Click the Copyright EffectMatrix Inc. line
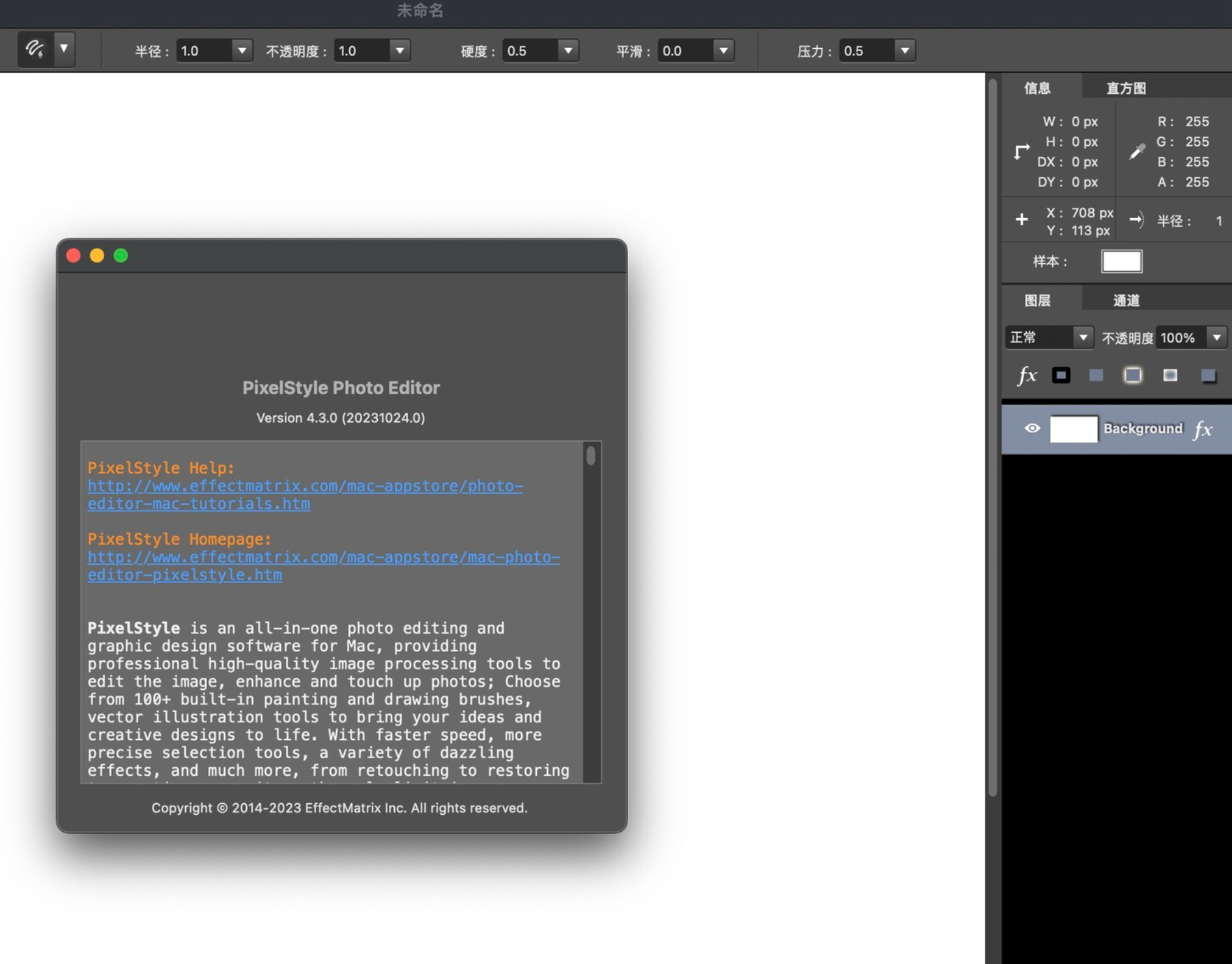The image size is (1232, 964). point(339,808)
